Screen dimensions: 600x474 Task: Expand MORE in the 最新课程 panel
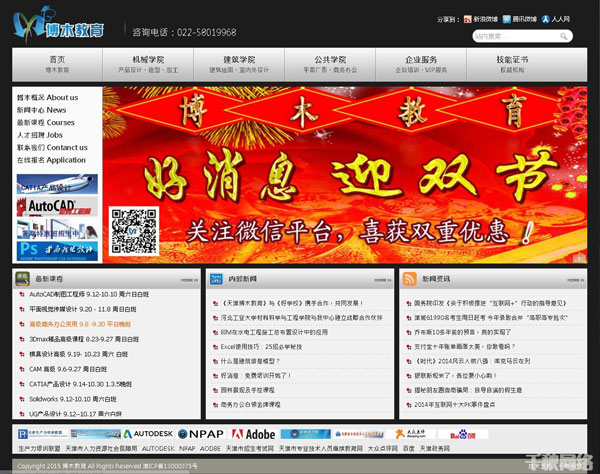(189, 280)
